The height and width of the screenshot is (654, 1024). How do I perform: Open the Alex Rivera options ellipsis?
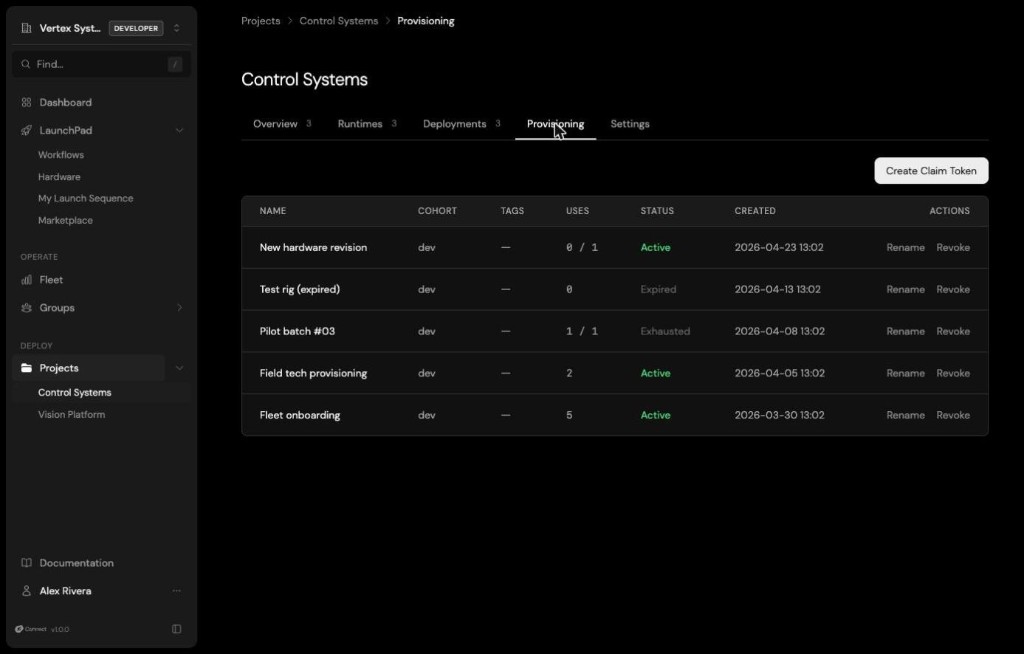coord(176,591)
